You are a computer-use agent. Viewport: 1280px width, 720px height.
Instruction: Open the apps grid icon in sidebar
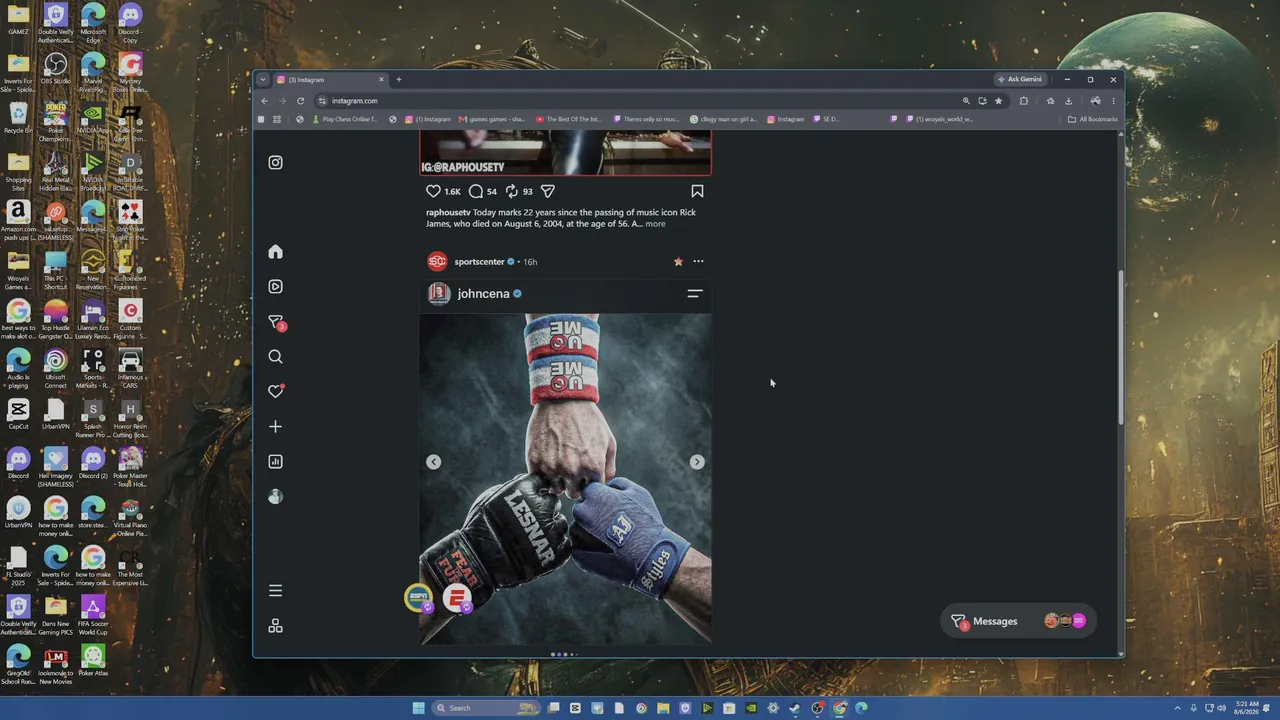coord(275,626)
